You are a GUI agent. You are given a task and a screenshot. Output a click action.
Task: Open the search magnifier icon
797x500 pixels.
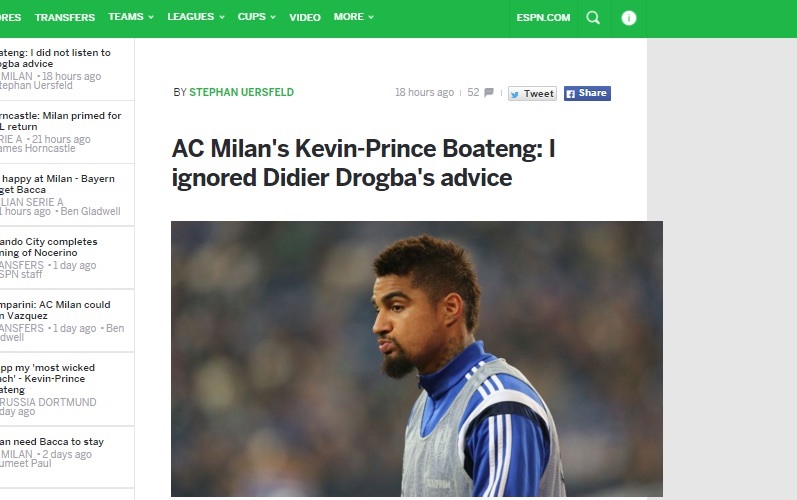593,18
